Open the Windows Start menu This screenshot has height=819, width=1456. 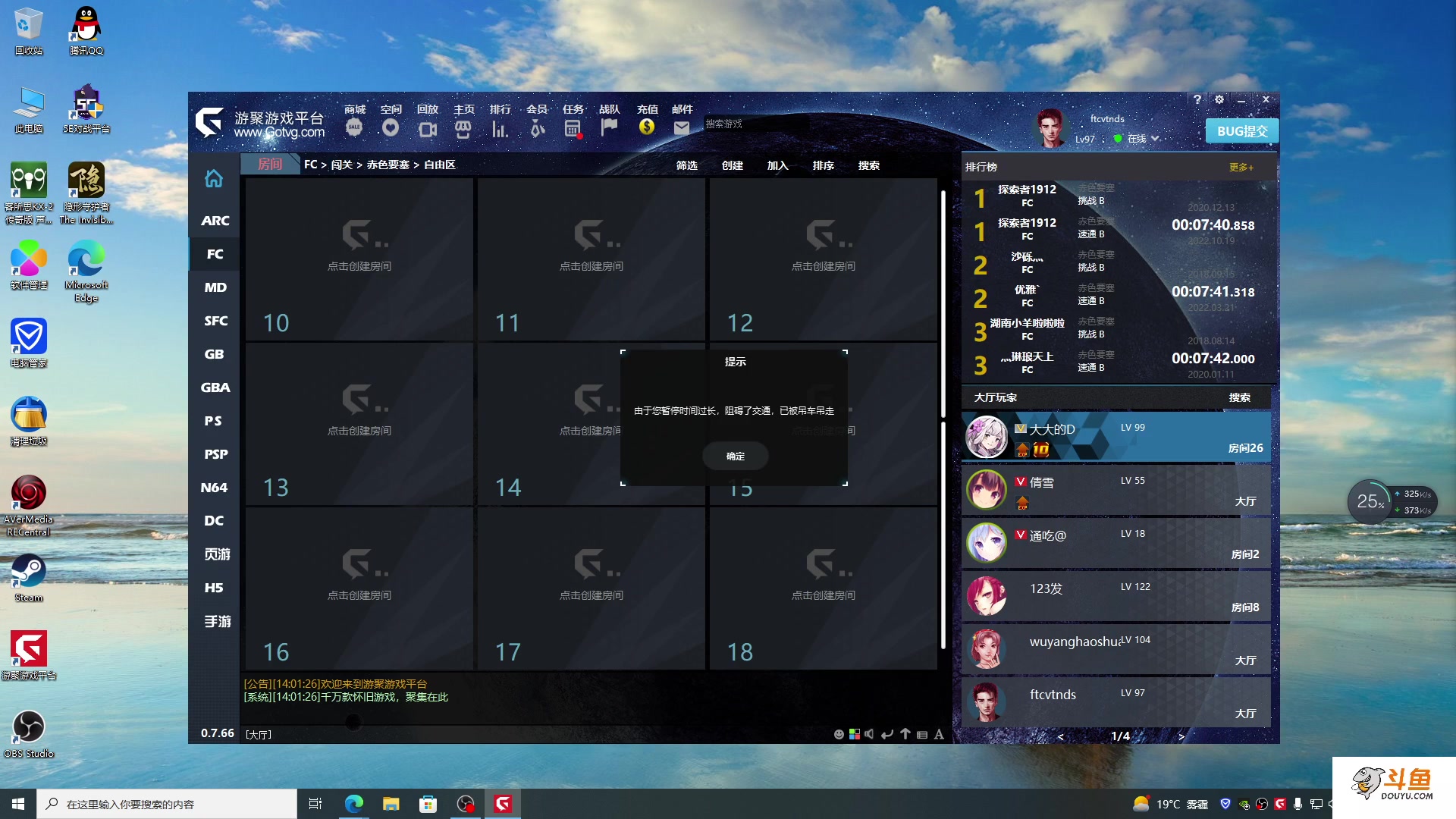[18, 804]
